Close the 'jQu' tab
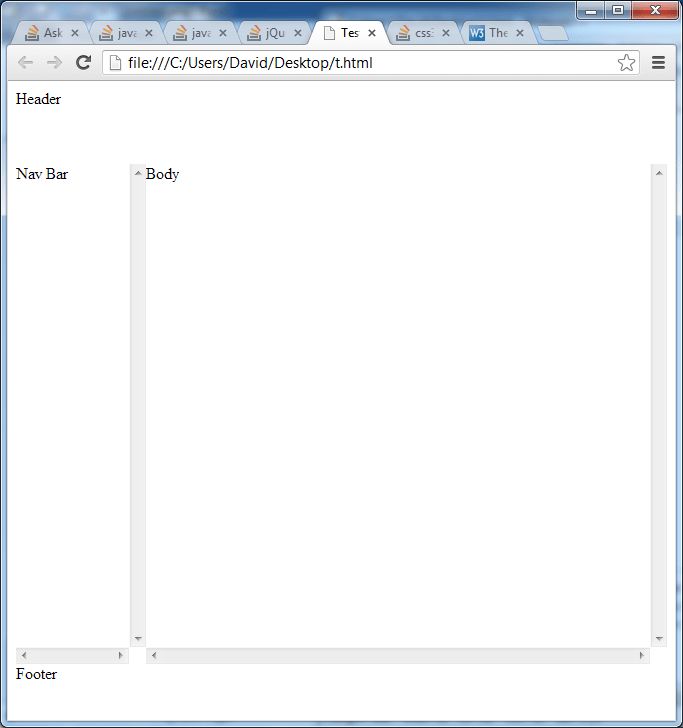The image size is (683, 728). [x=298, y=33]
